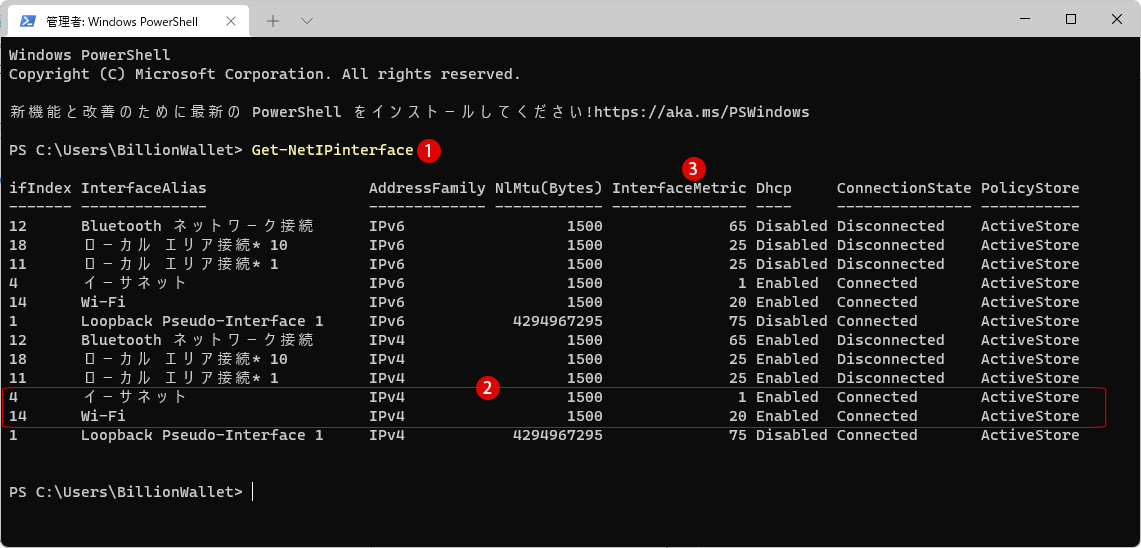Click the bottom prompt cursor line

click(x=131, y=492)
